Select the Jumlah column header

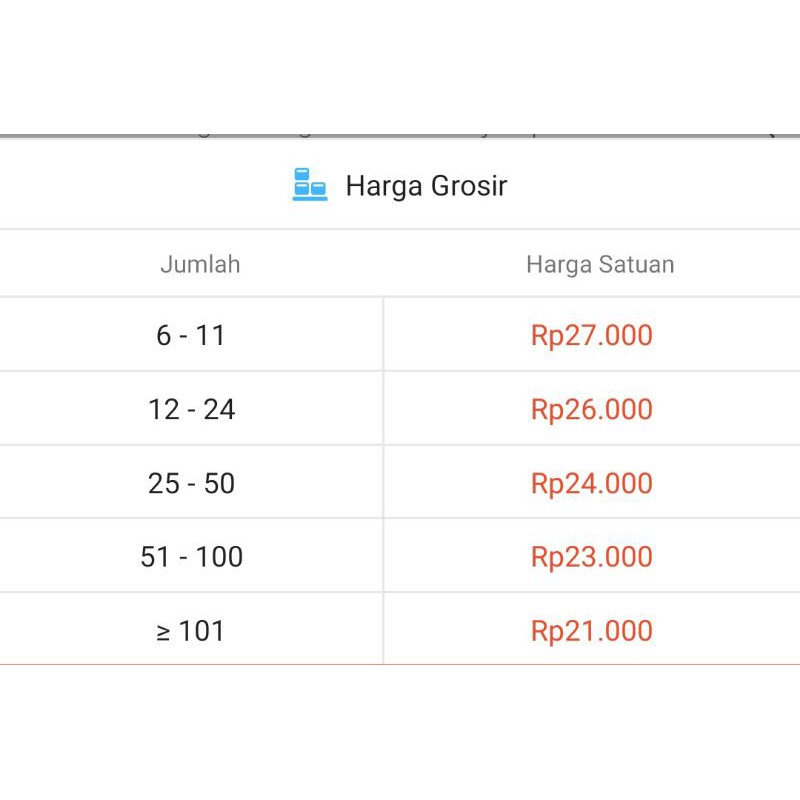[200, 264]
